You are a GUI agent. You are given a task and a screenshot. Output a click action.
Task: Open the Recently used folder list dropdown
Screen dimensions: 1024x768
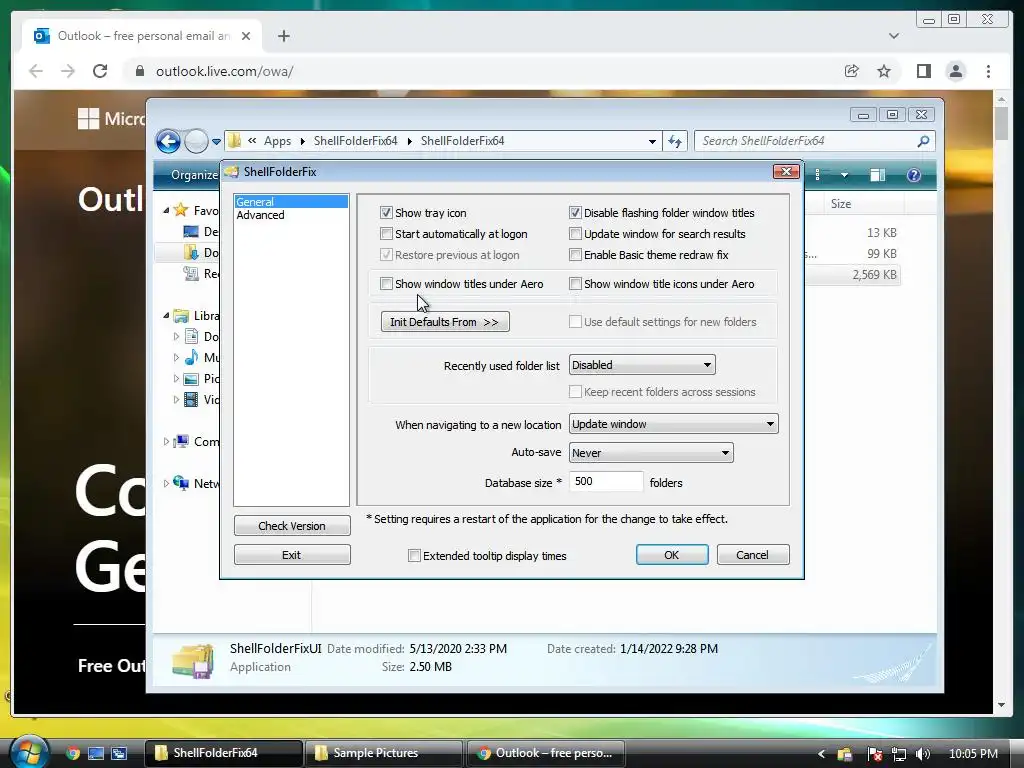point(642,365)
